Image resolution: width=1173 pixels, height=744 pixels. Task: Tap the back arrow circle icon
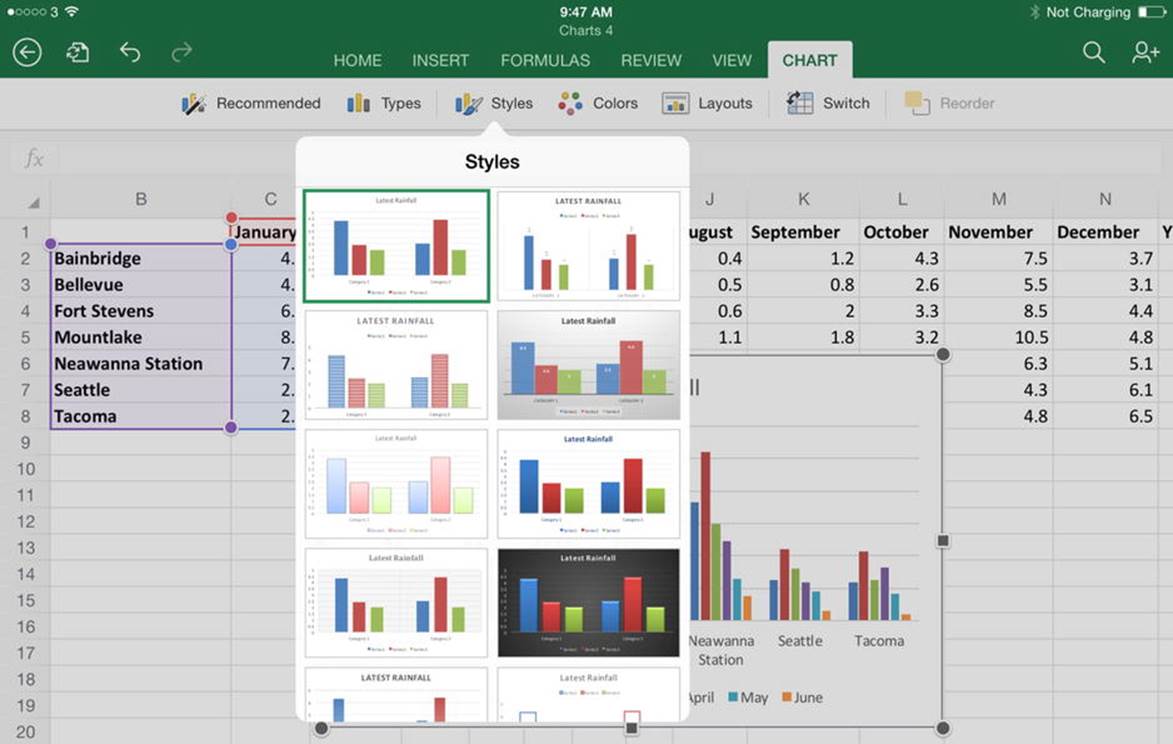27,52
